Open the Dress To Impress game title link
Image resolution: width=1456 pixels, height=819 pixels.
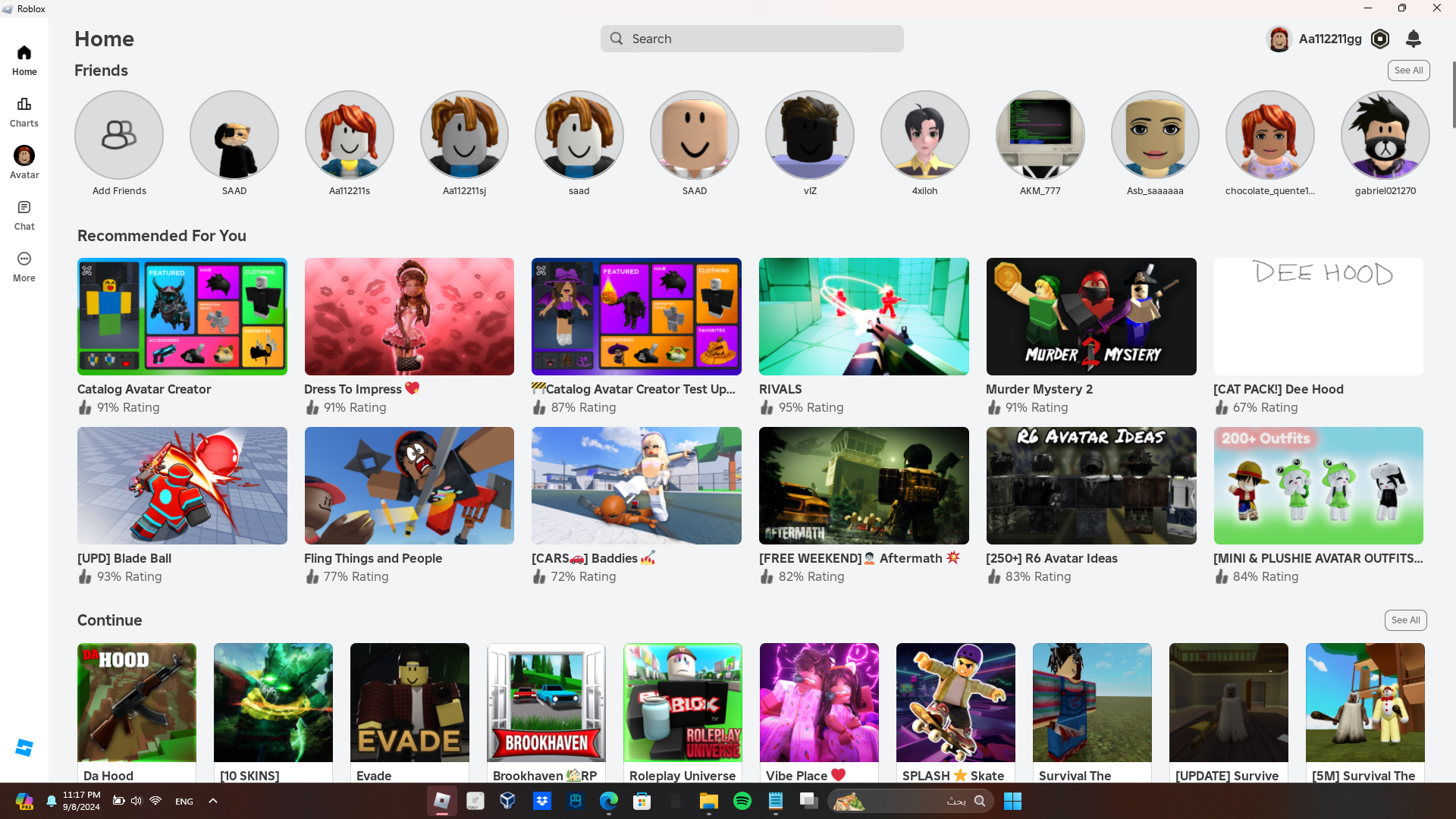tap(353, 389)
